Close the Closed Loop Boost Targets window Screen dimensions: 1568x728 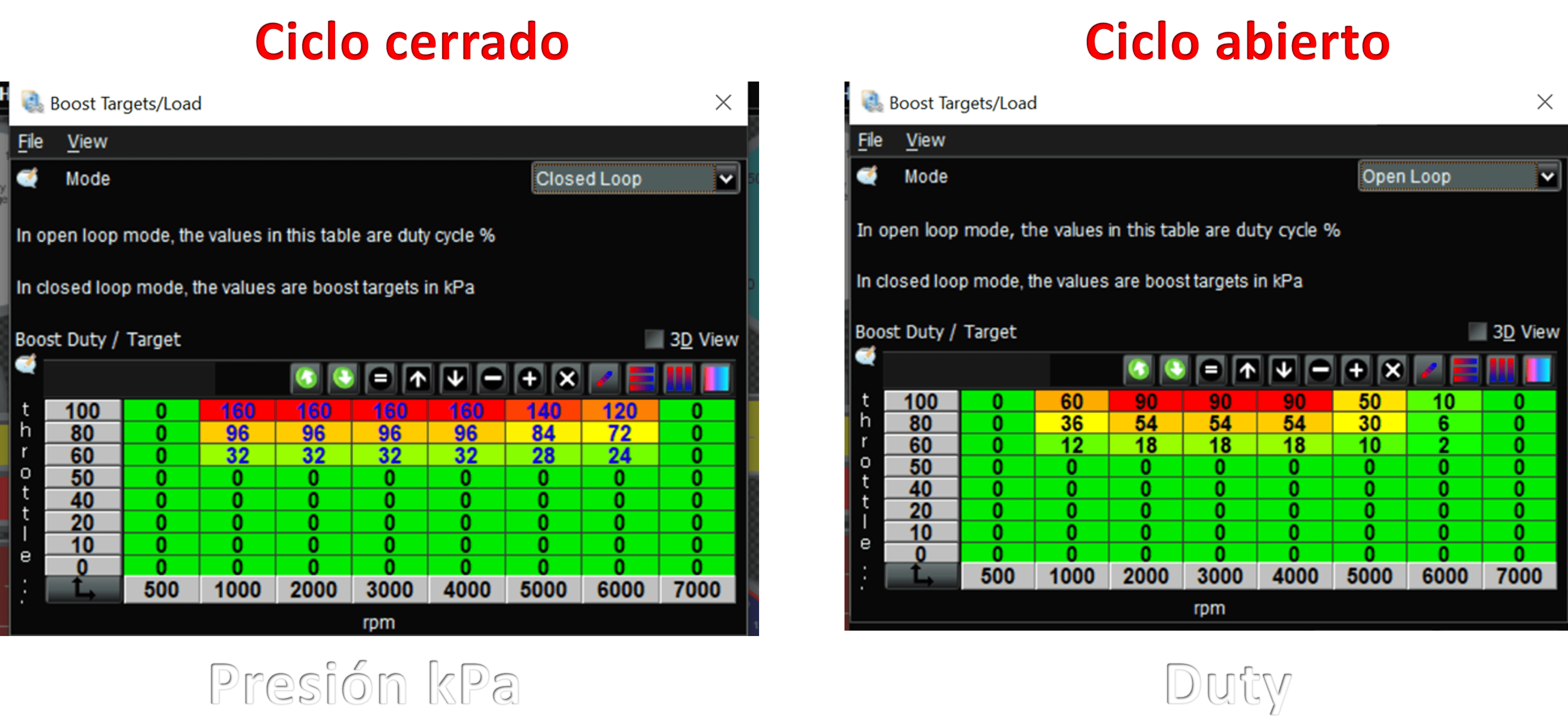[x=723, y=102]
